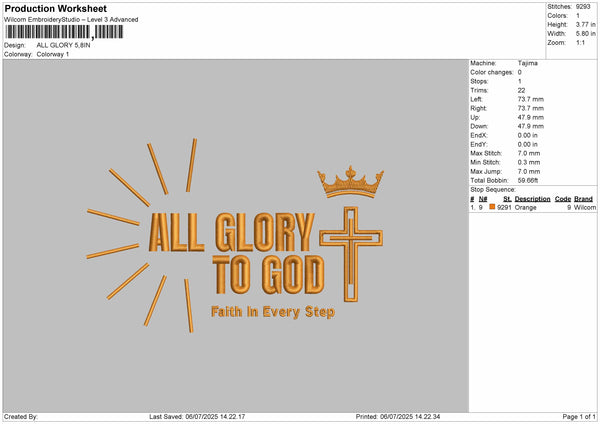This screenshot has height=424, width=600.
Task: Click the N# column header
Action: [x=483, y=199]
